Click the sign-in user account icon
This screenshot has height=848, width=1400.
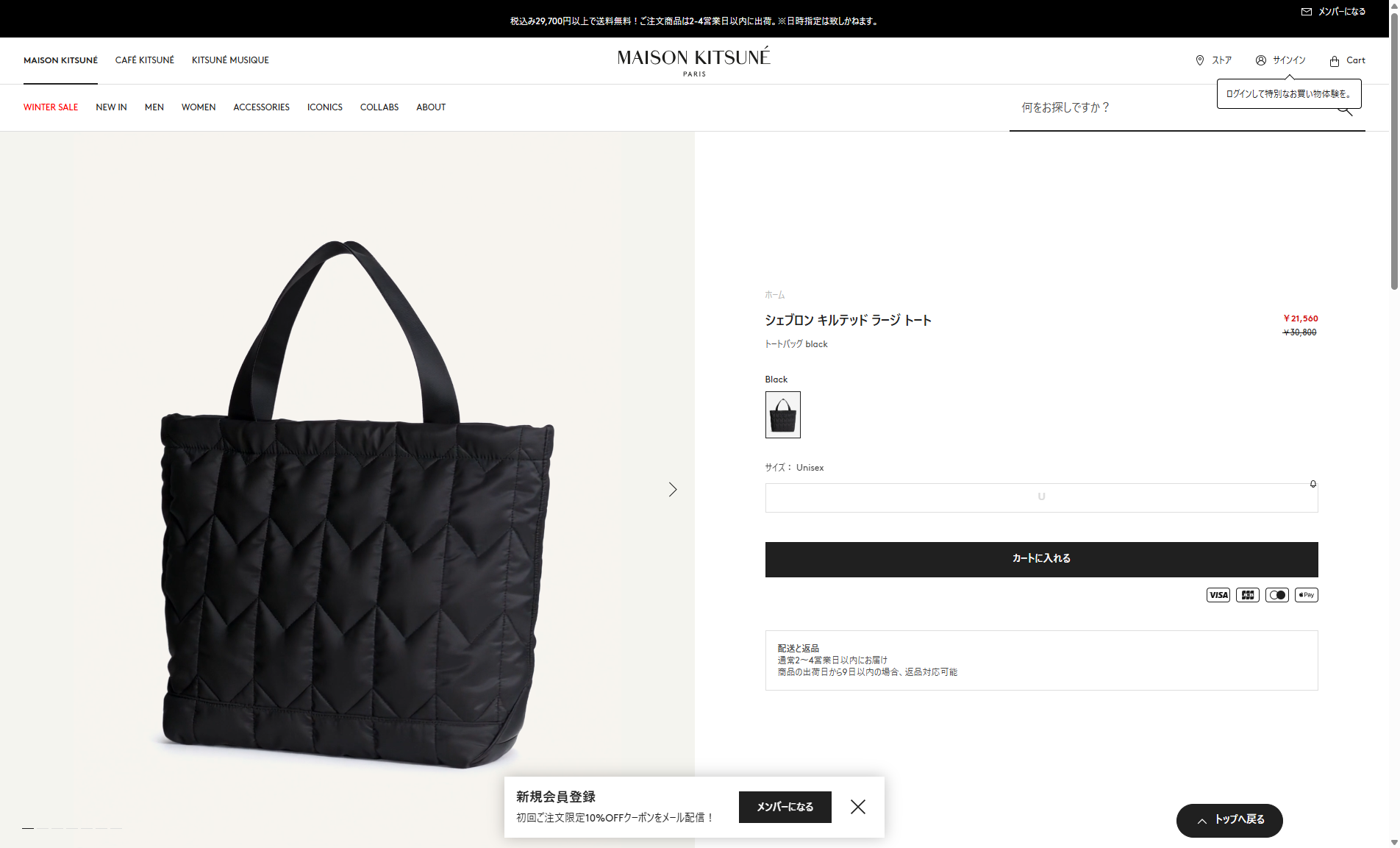pyautogui.click(x=1261, y=60)
